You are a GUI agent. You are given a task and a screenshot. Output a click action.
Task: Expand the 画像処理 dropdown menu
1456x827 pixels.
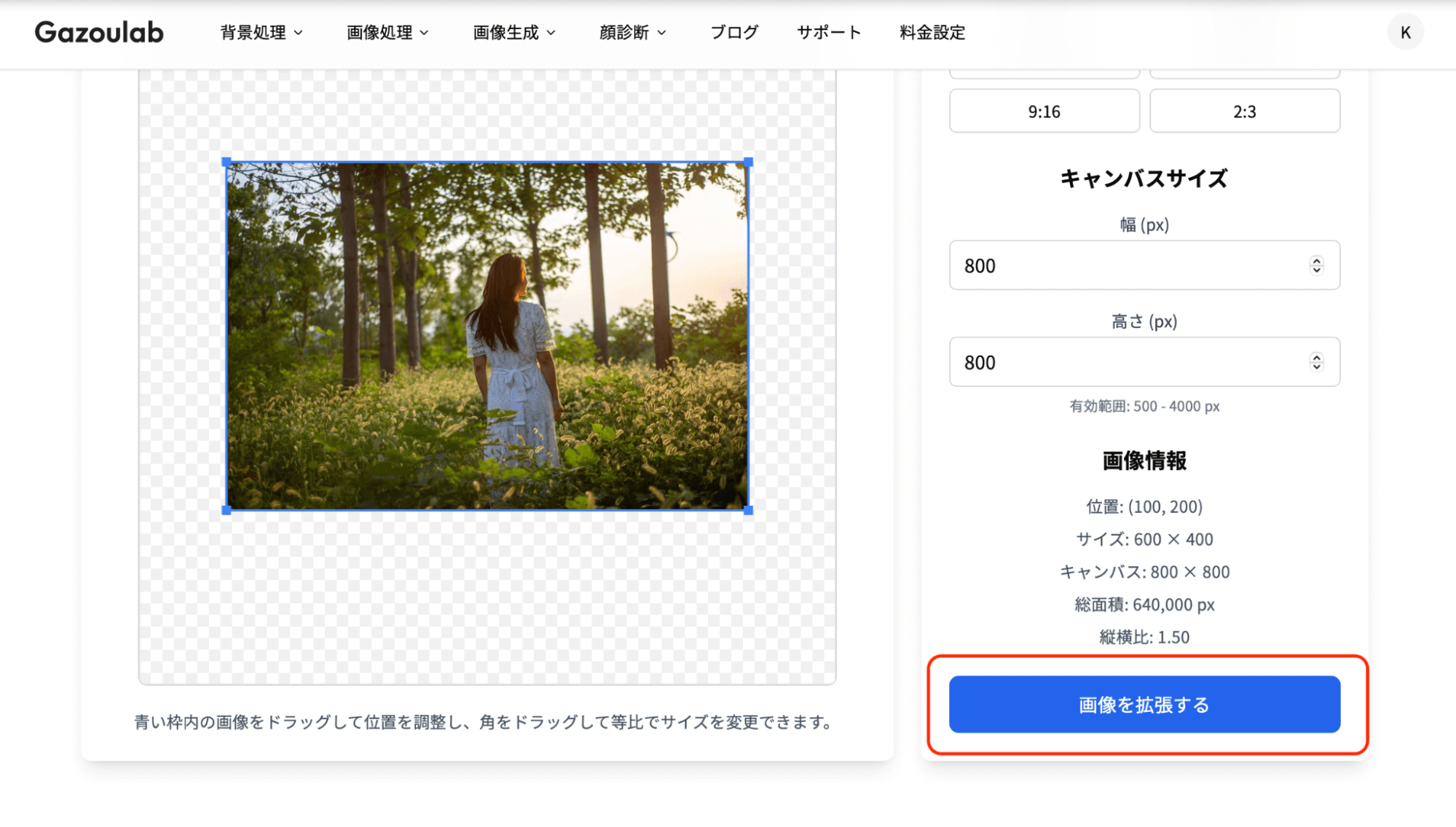coord(387,32)
